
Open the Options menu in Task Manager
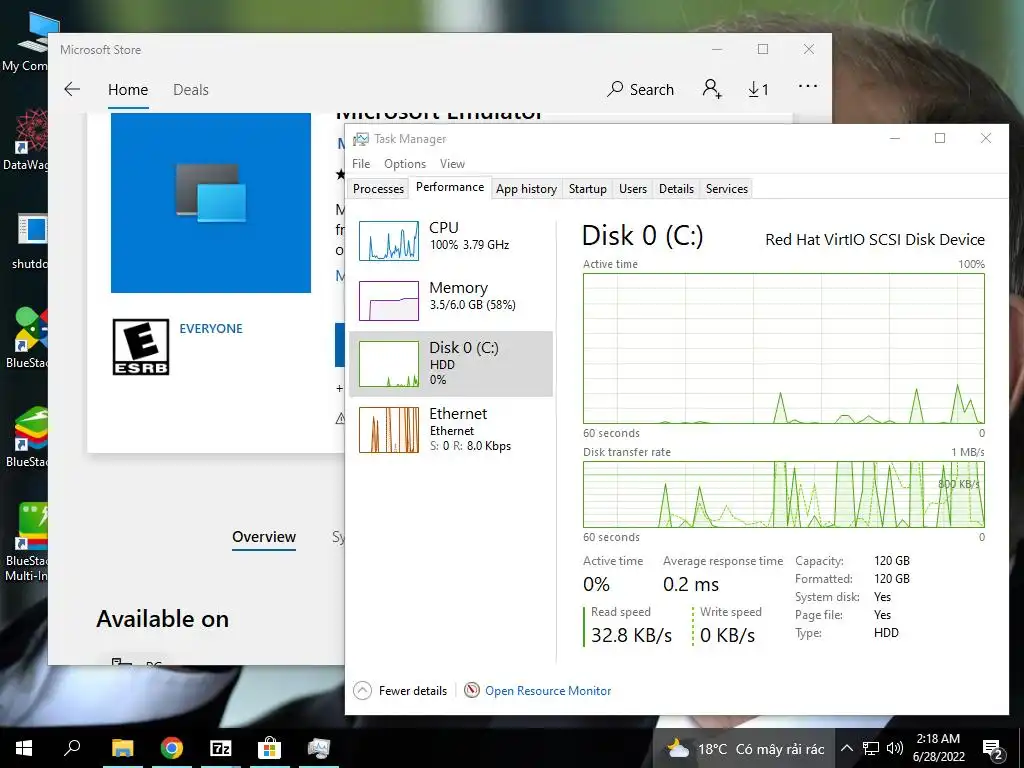click(x=404, y=164)
